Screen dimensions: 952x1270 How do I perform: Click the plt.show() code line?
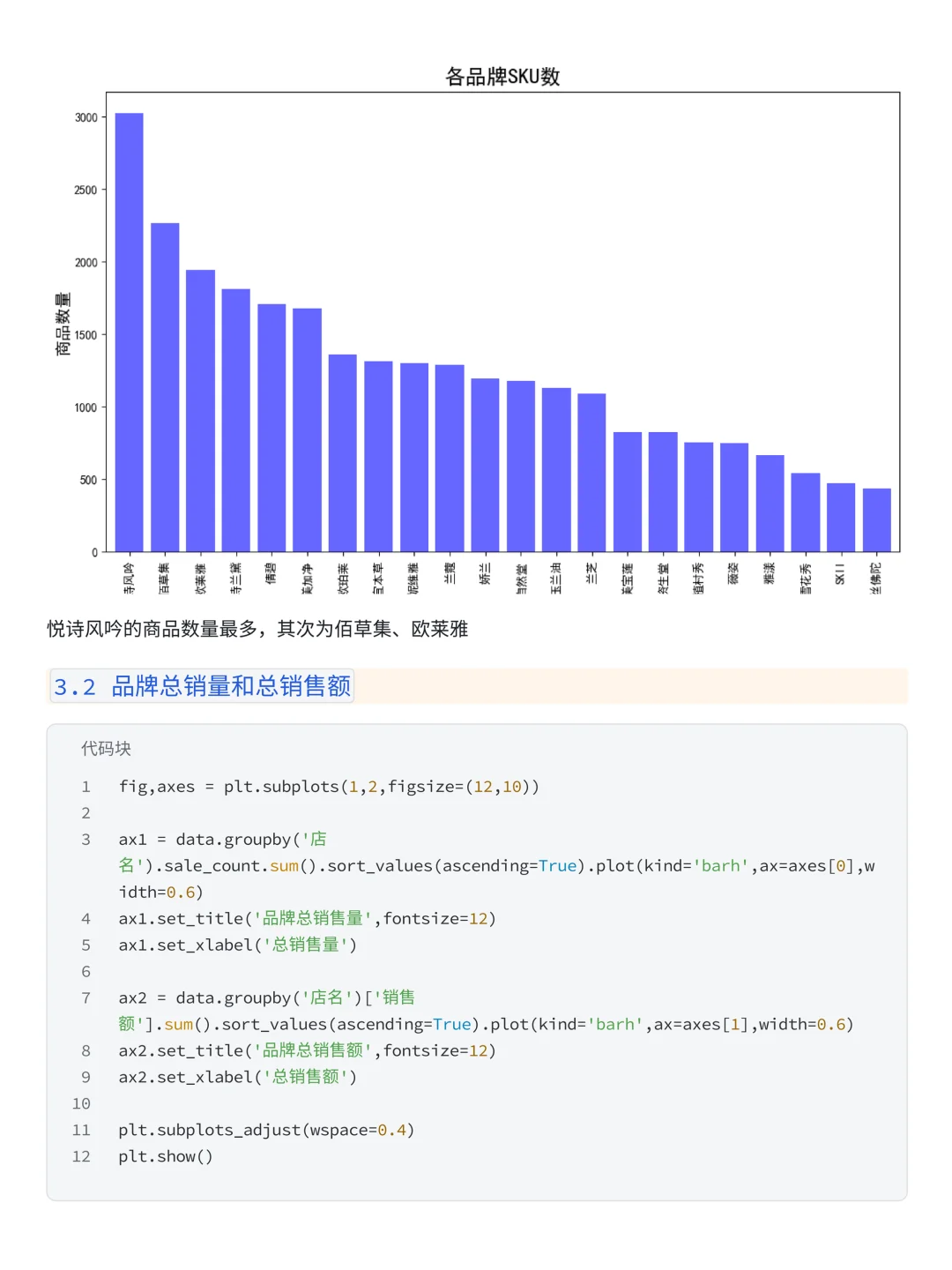[x=166, y=1156]
